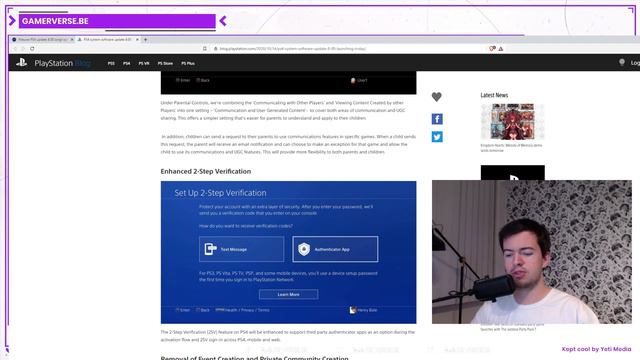Share the article on Twitter
Screen dimensions: 640x360
click(437, 137)
